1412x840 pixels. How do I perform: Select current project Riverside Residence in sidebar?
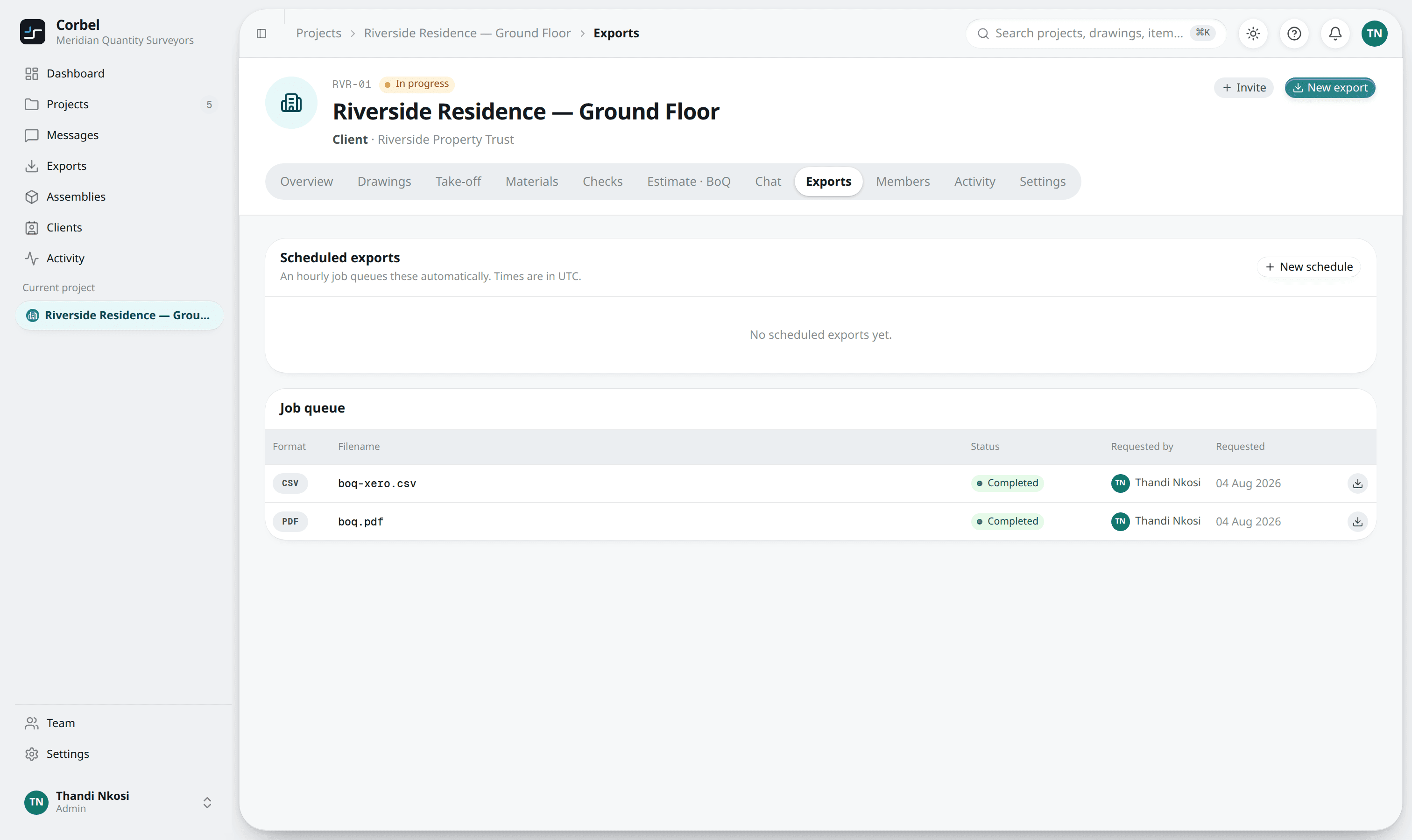point(120,315)
